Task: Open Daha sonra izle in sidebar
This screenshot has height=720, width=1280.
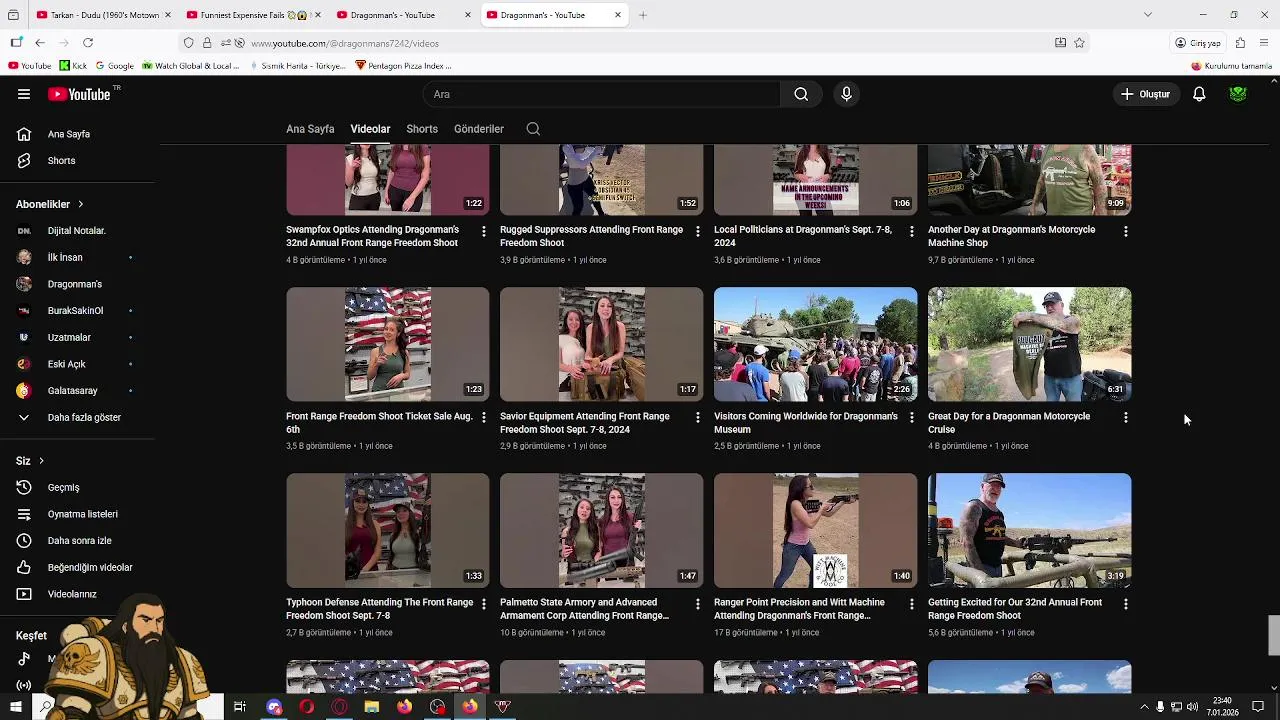Action: click(x=78, y=541)
